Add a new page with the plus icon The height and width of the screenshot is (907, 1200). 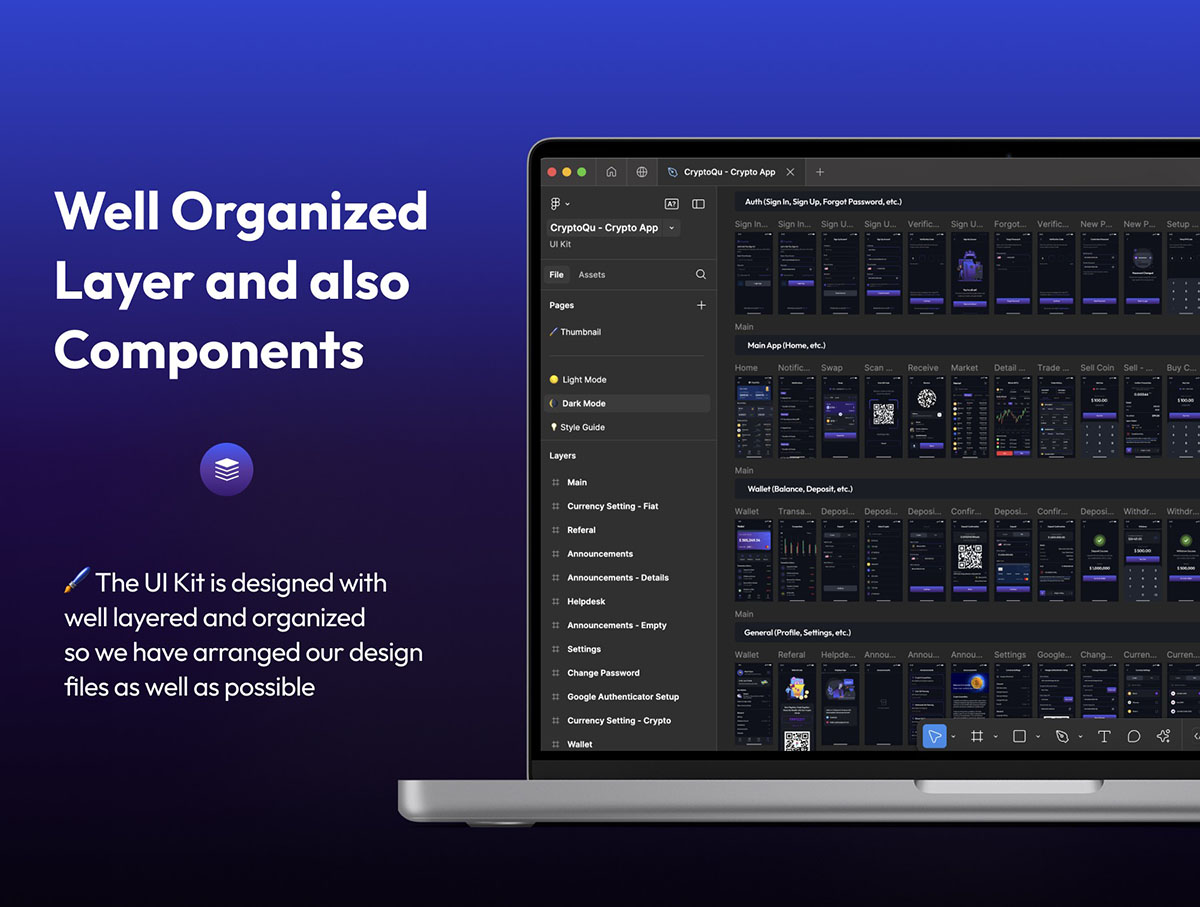tap(701, 305)
